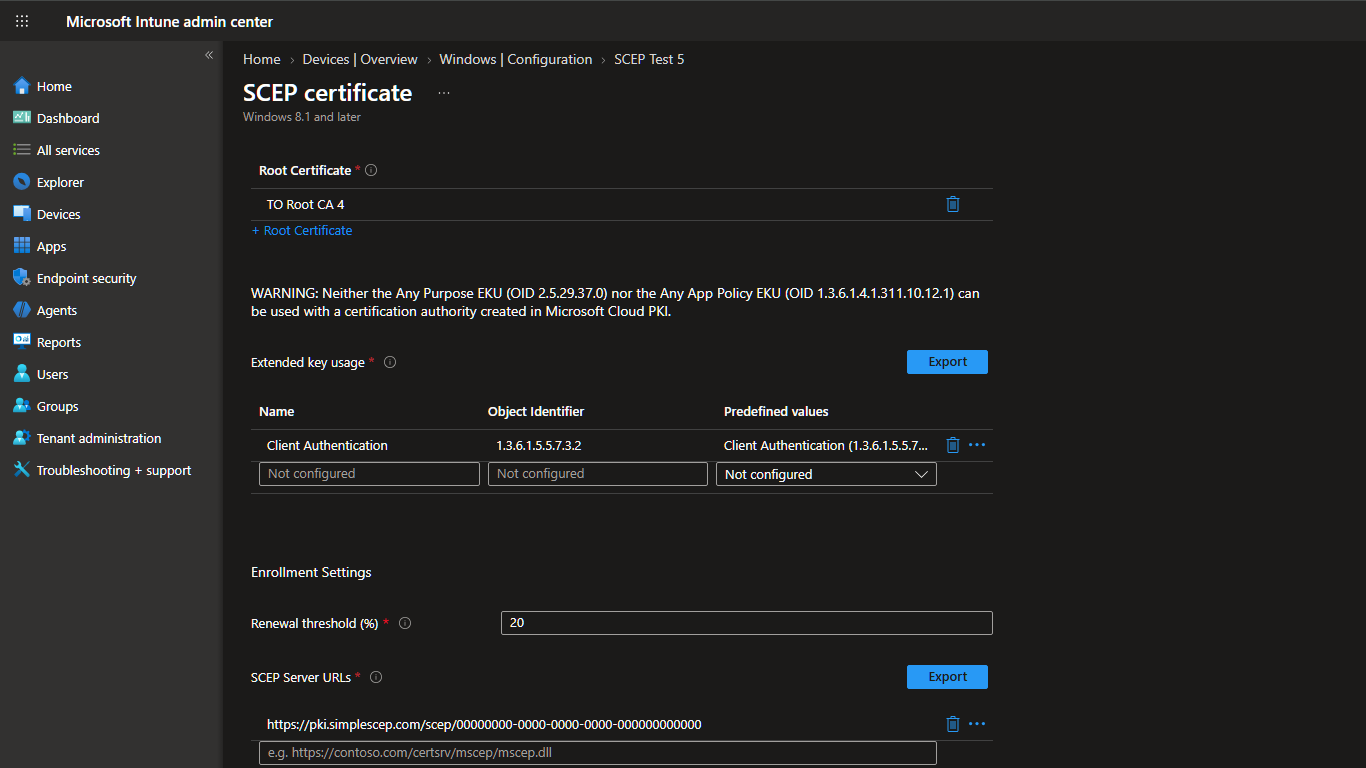Open more options for Client Authentication row

977,445
